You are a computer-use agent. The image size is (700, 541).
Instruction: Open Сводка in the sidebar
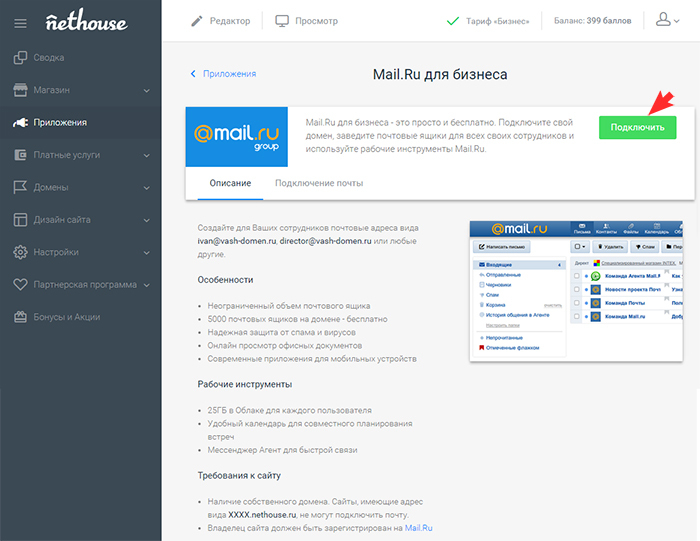coord(49,58)
